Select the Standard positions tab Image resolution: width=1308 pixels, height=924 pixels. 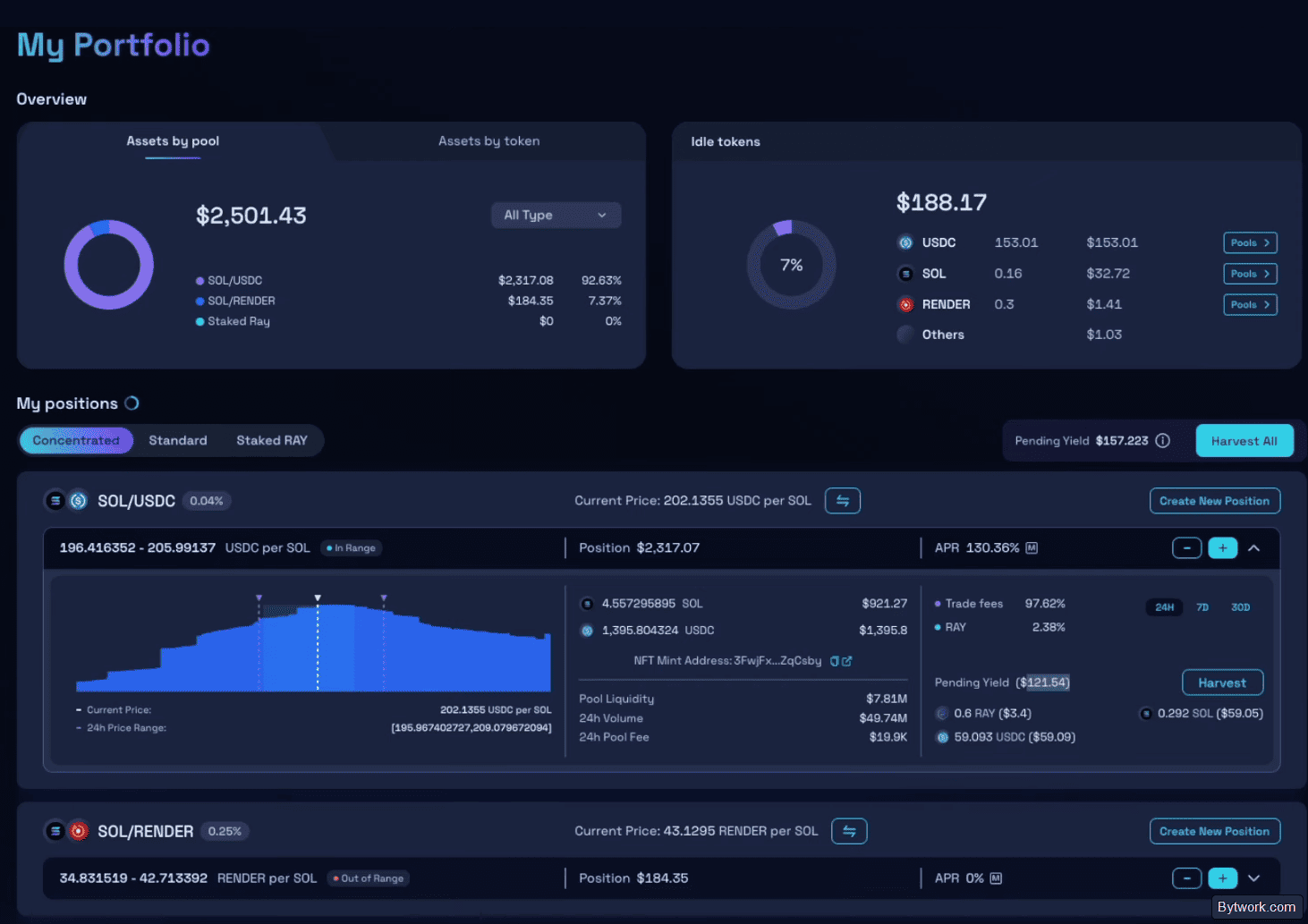click(x=178, y=441)
